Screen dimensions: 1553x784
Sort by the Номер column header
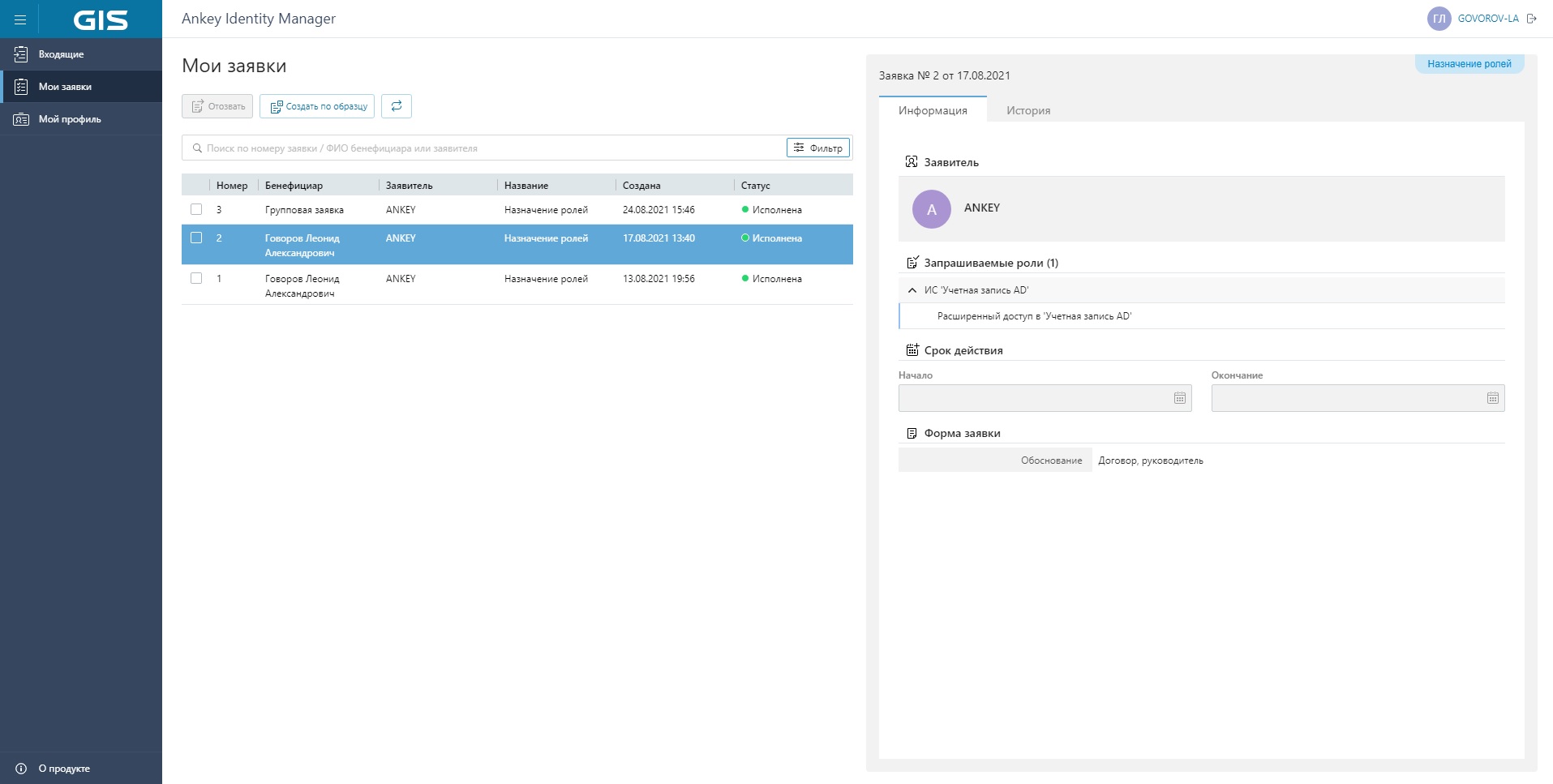tap(232, 186)
